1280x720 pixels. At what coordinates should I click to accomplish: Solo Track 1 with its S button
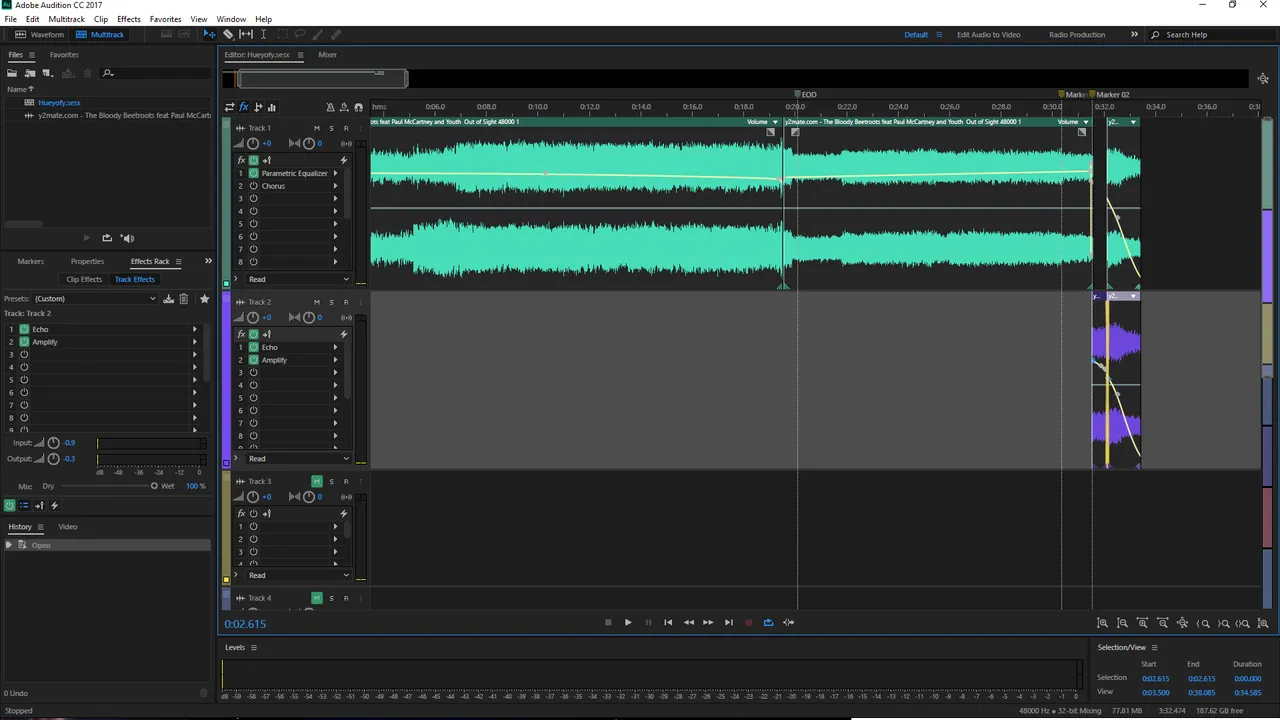pyautogui.click(x=331, y=128)
